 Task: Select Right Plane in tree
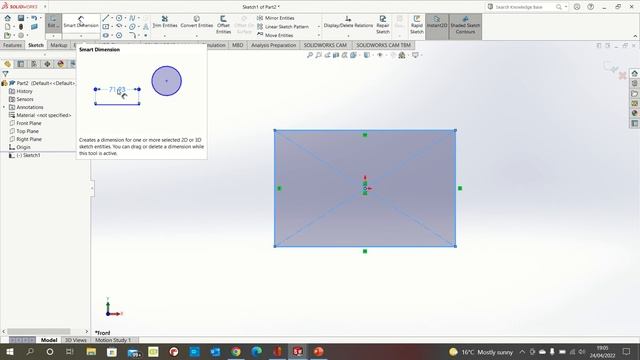25,139
